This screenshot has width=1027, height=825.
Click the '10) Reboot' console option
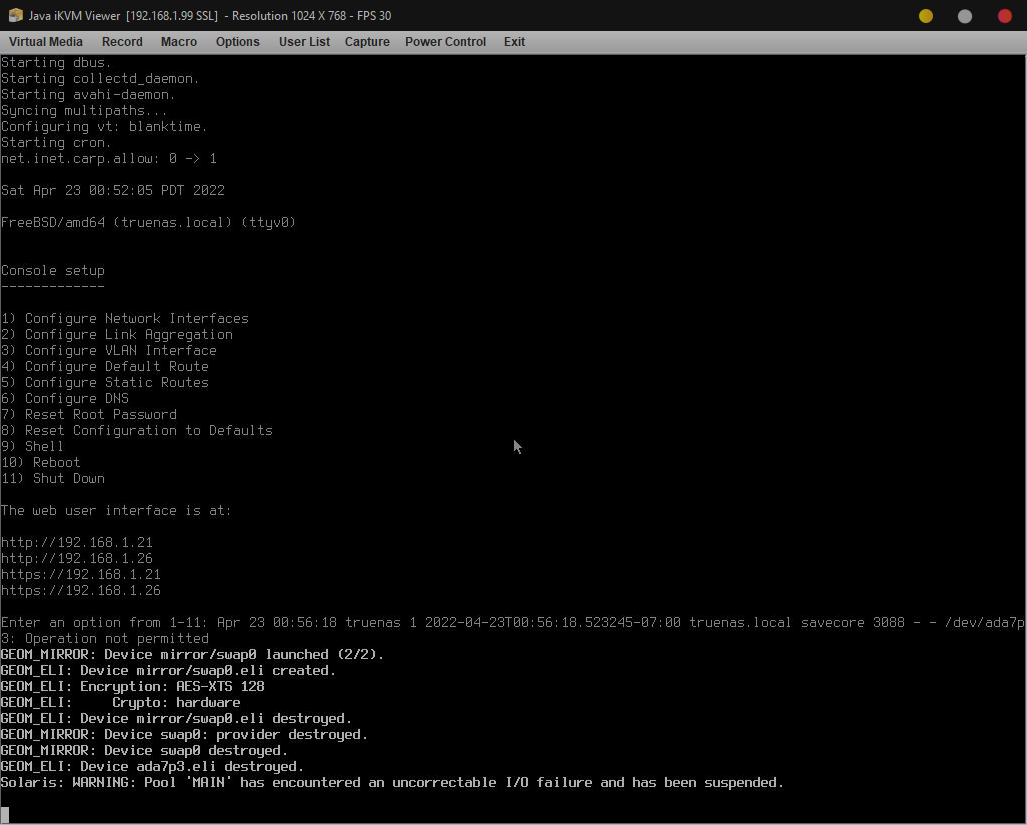tap(41, 462)
